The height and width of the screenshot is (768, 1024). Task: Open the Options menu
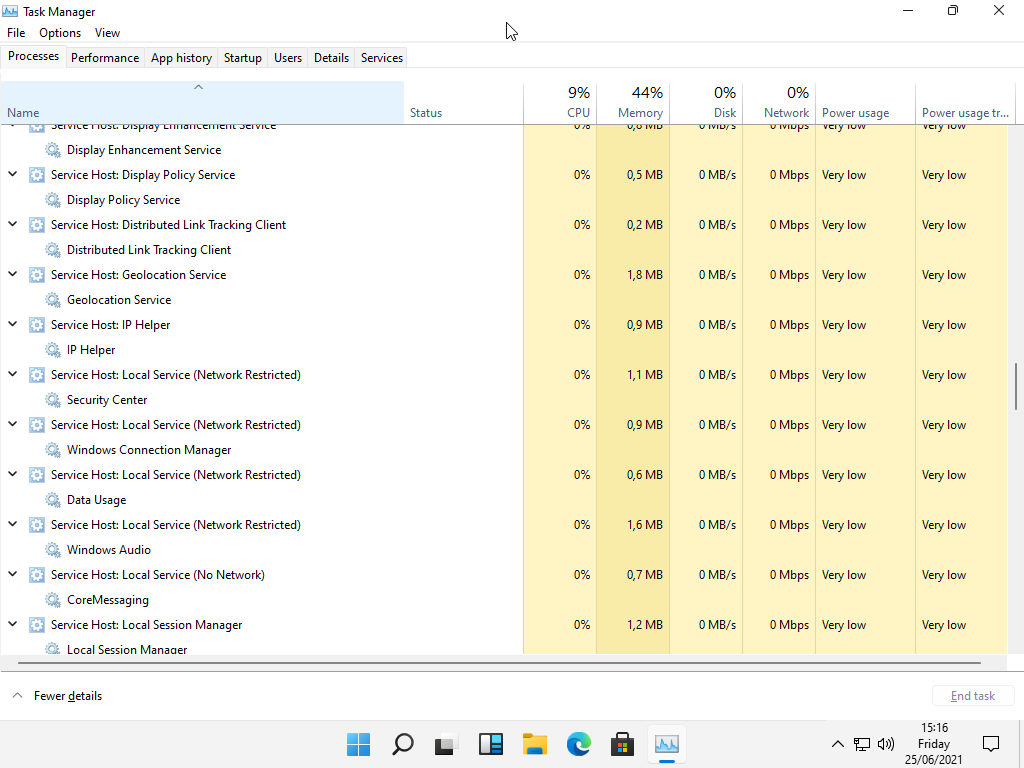pyautogui.click(x=60, y=33)
